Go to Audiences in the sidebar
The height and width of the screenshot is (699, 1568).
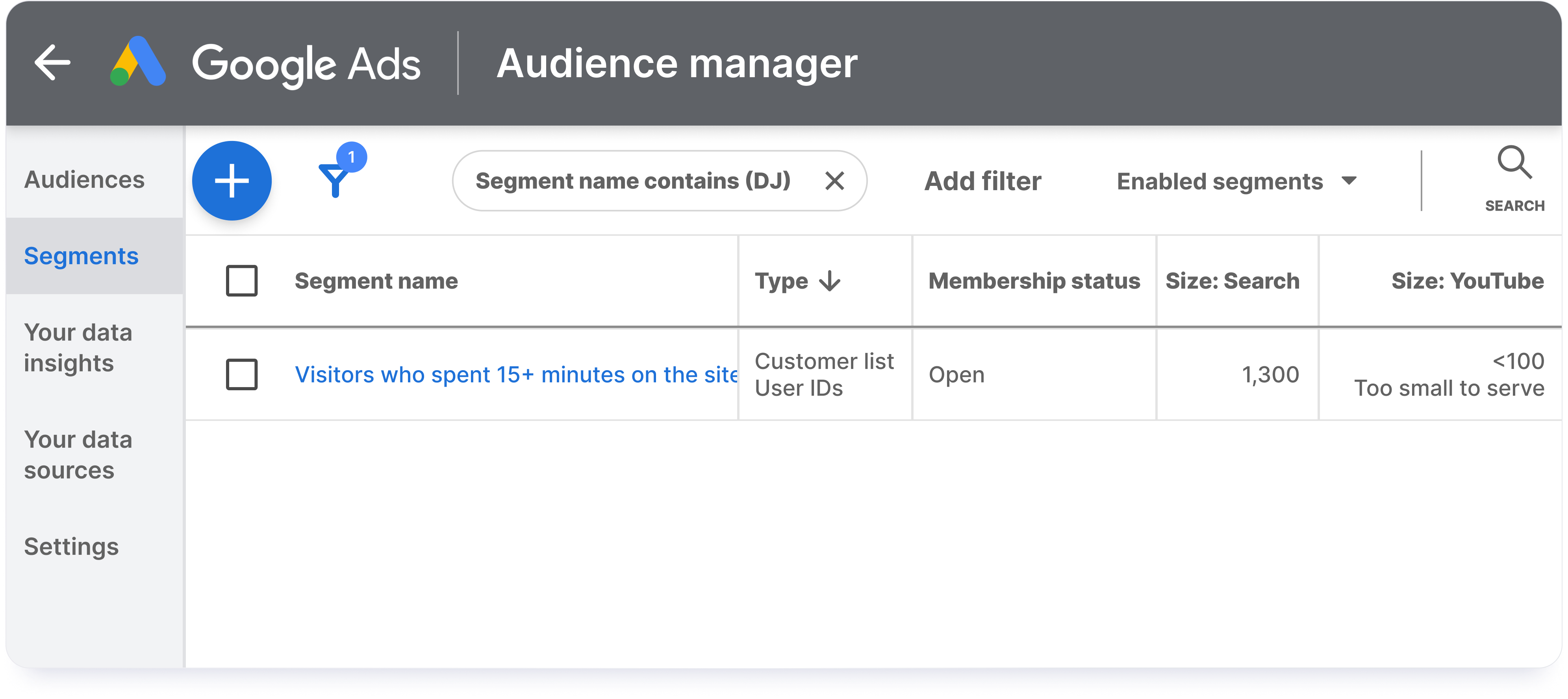click(x=85, y=180)
